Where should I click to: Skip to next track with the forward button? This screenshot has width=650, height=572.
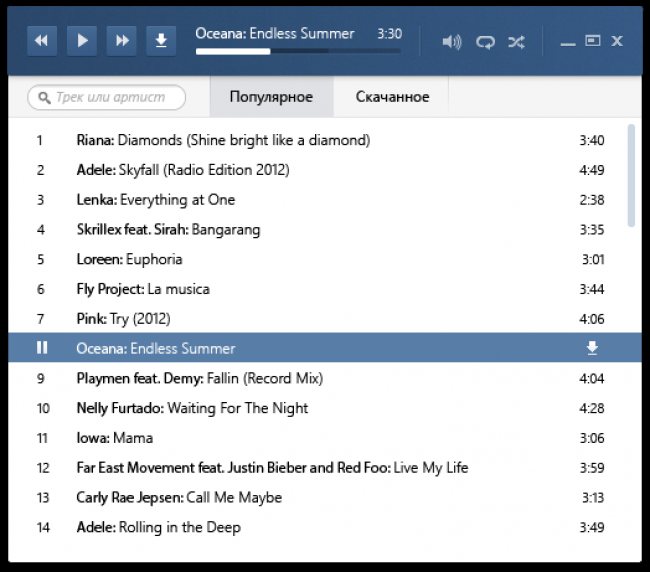coord(121,41)
